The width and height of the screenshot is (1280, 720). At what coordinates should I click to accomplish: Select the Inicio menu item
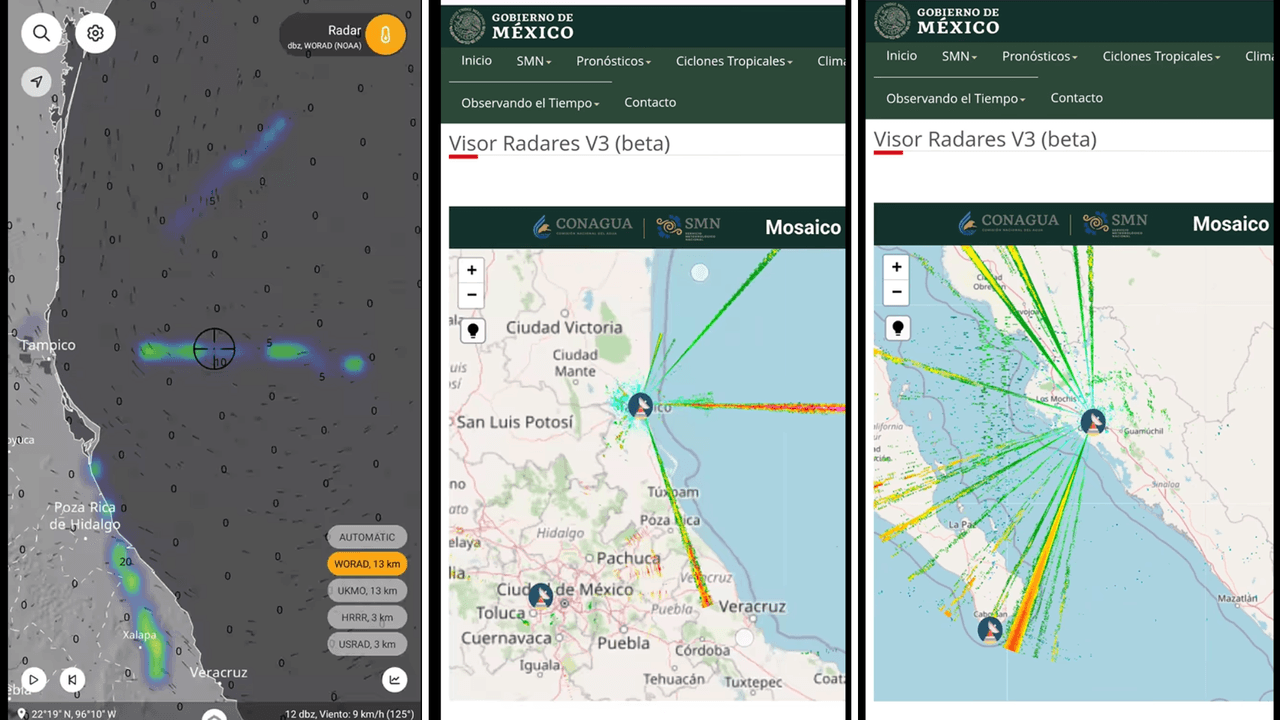(x=476, y=60)
